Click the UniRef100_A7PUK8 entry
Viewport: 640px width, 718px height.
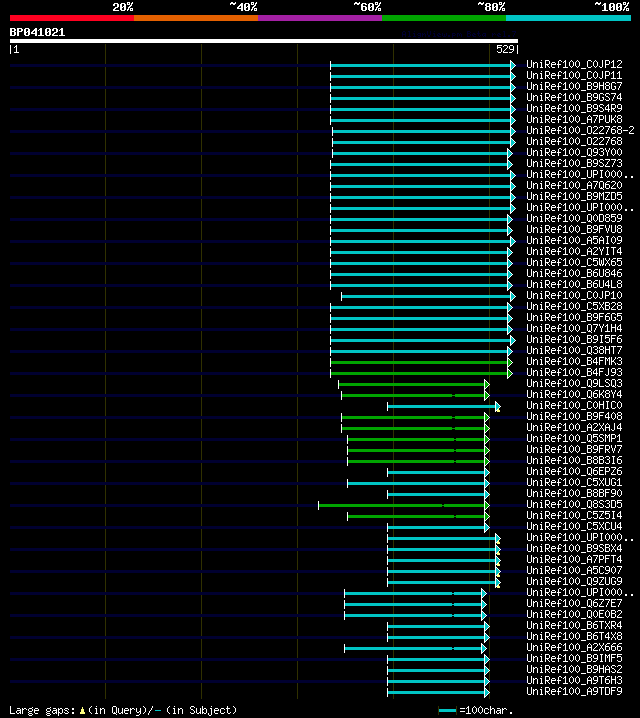(x=574, y=120)
